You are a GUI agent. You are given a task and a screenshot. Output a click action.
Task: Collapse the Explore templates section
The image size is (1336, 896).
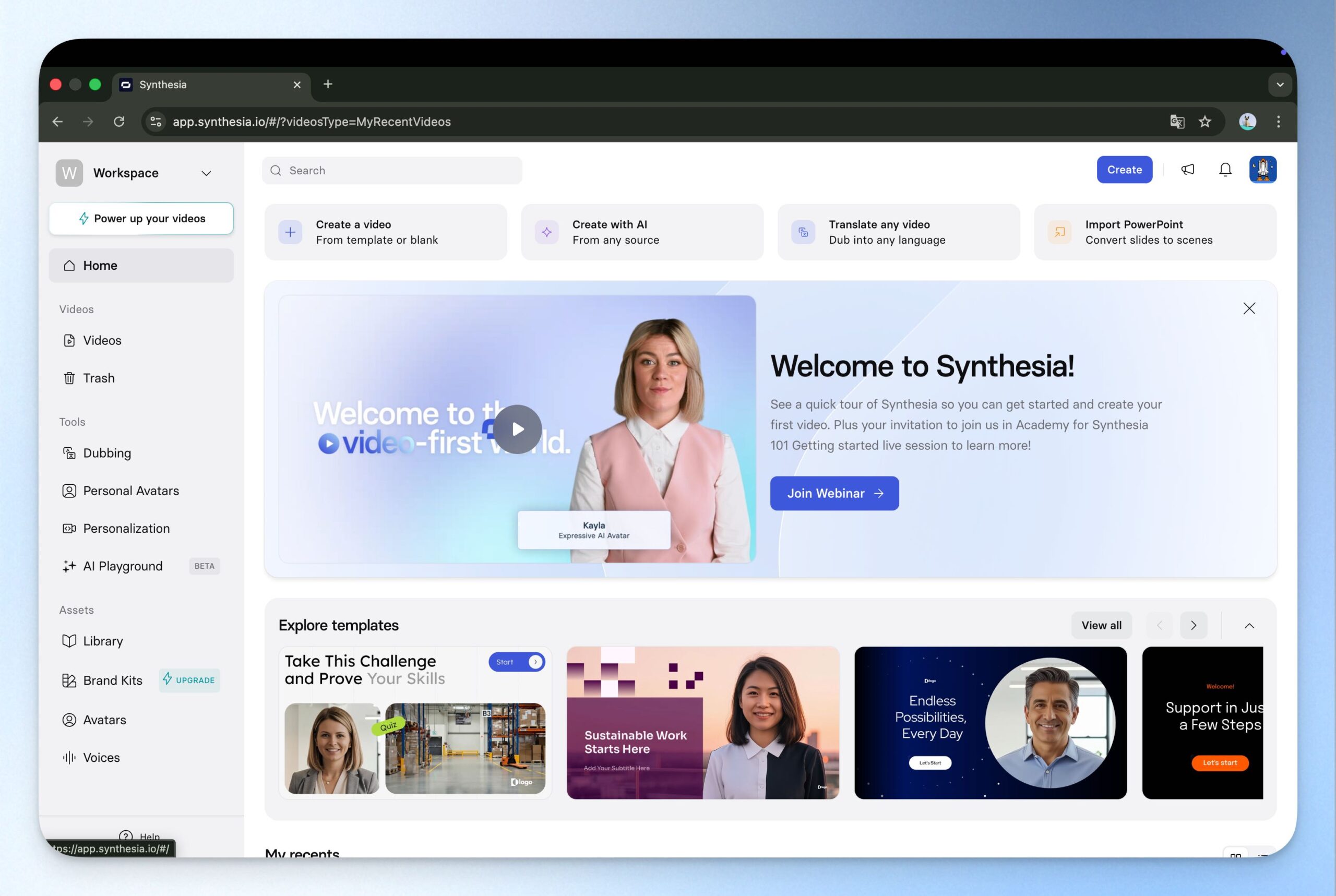click(1249, 626)
